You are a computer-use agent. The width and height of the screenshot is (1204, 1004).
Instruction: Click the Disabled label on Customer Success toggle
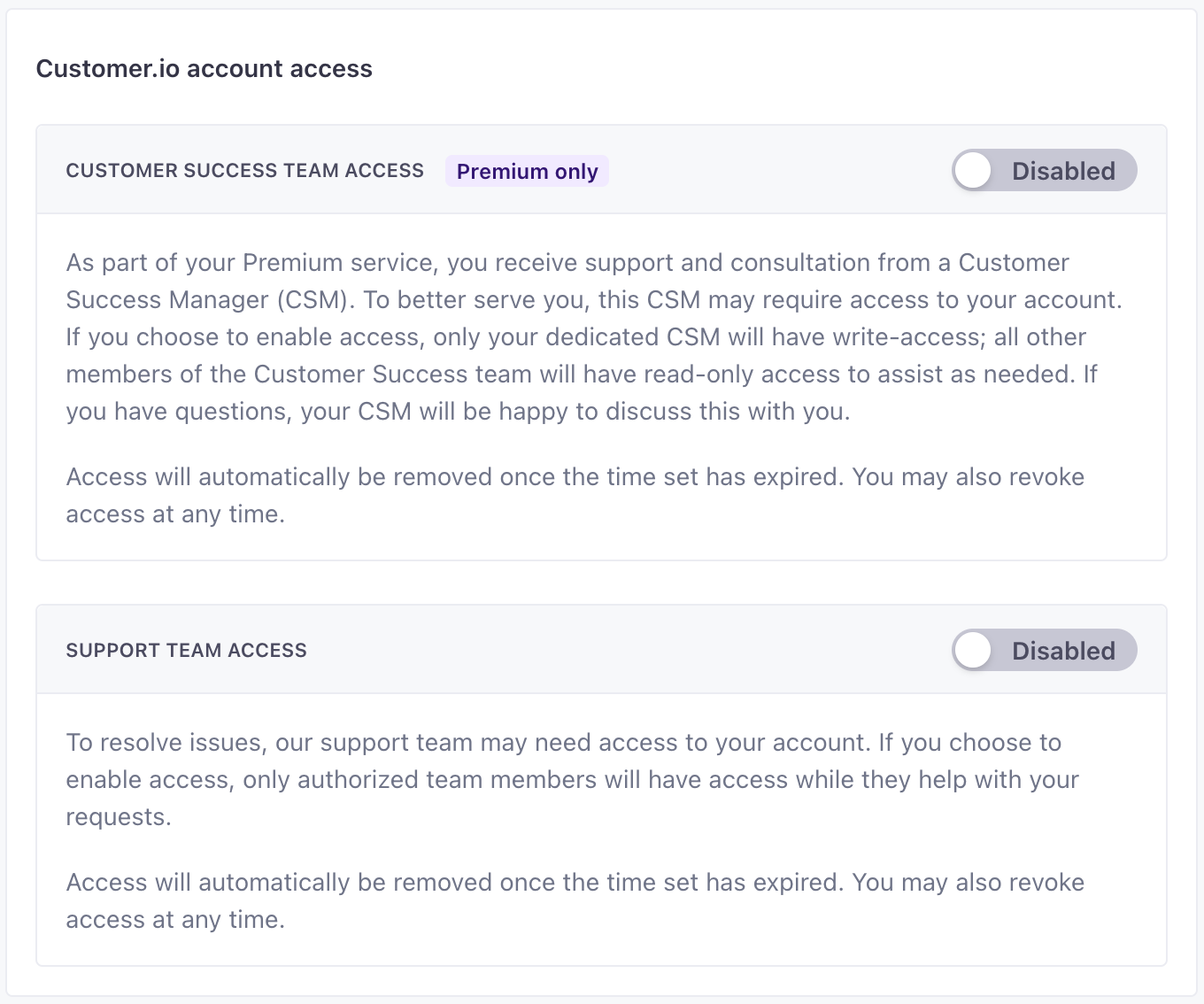pyautogui.click(x=1063, y=172)
